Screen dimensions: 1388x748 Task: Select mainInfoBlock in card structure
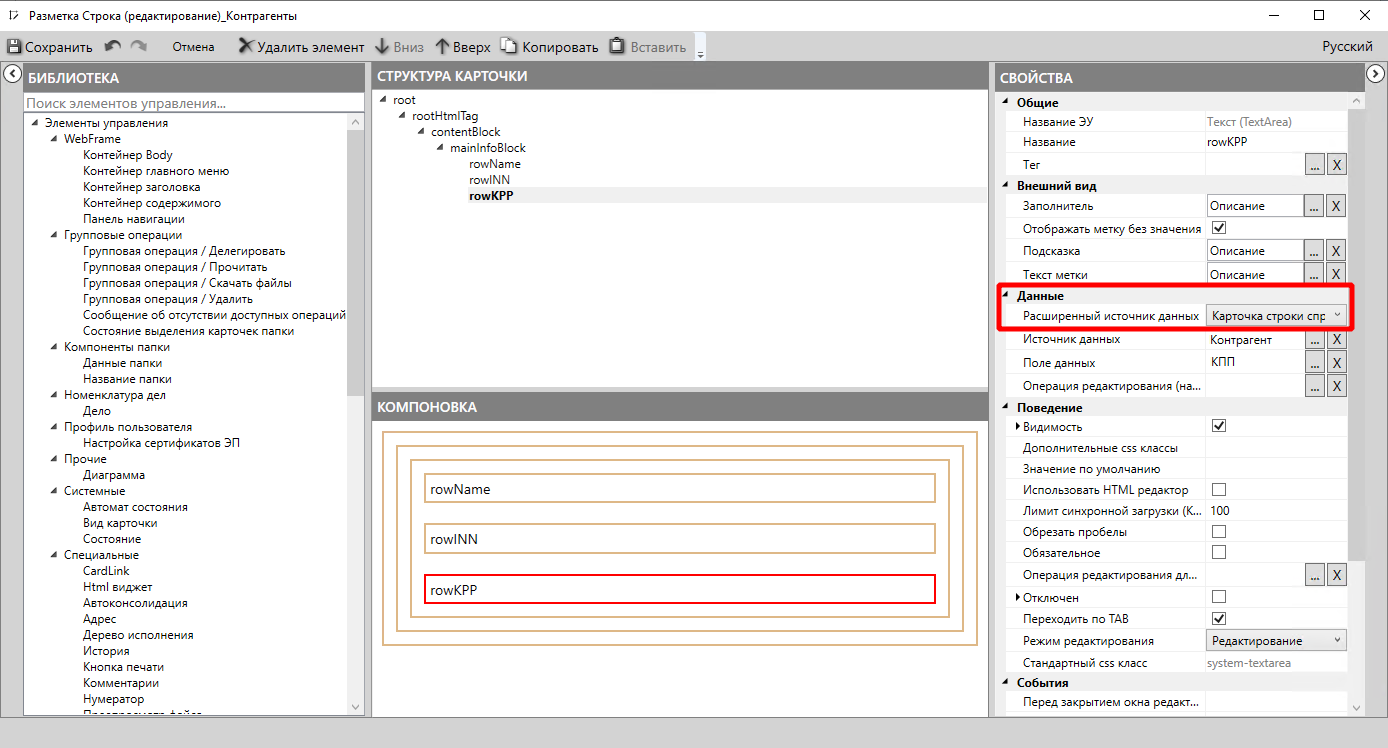488,148
